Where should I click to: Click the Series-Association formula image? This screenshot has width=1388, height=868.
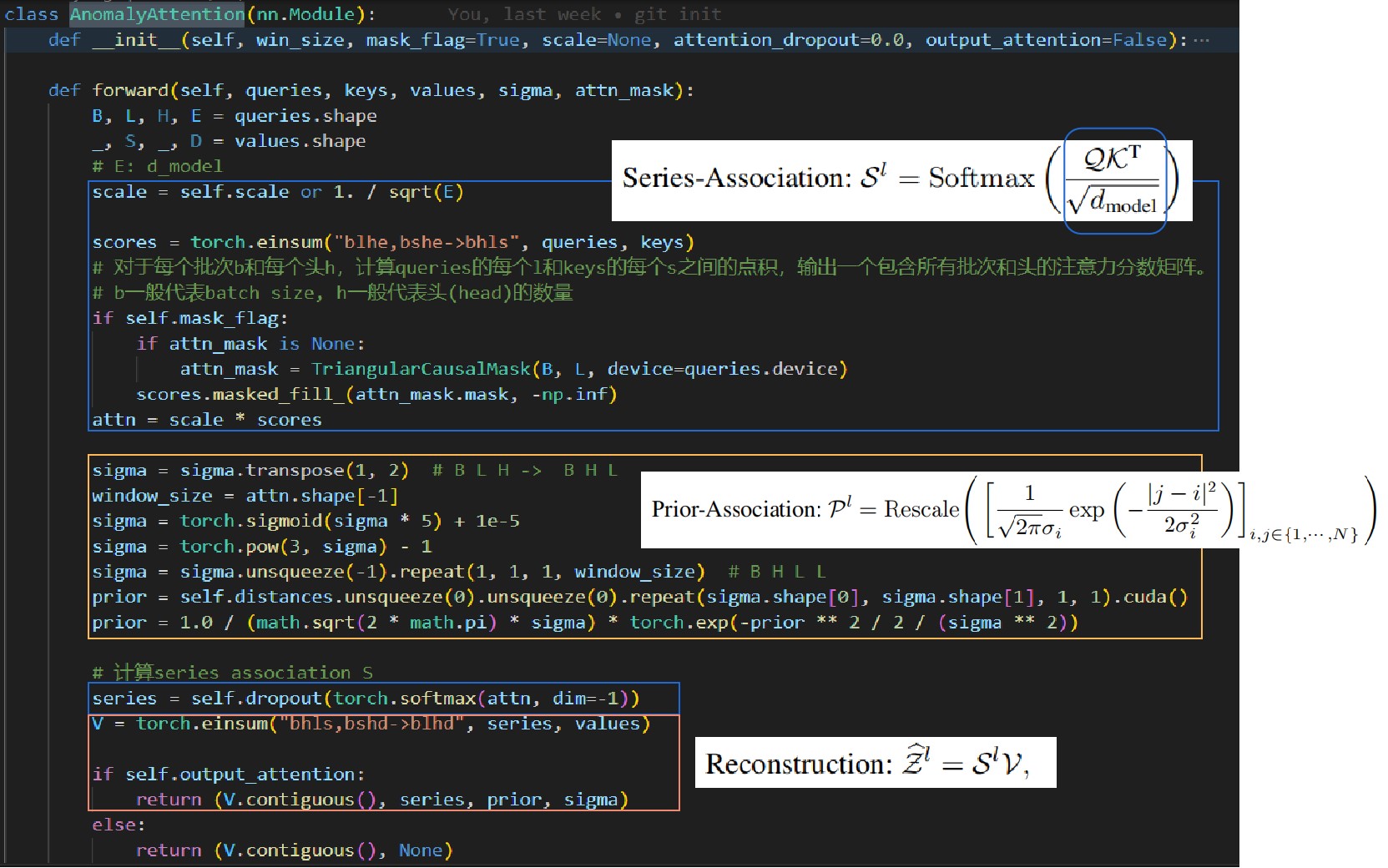tap(902, 180)
